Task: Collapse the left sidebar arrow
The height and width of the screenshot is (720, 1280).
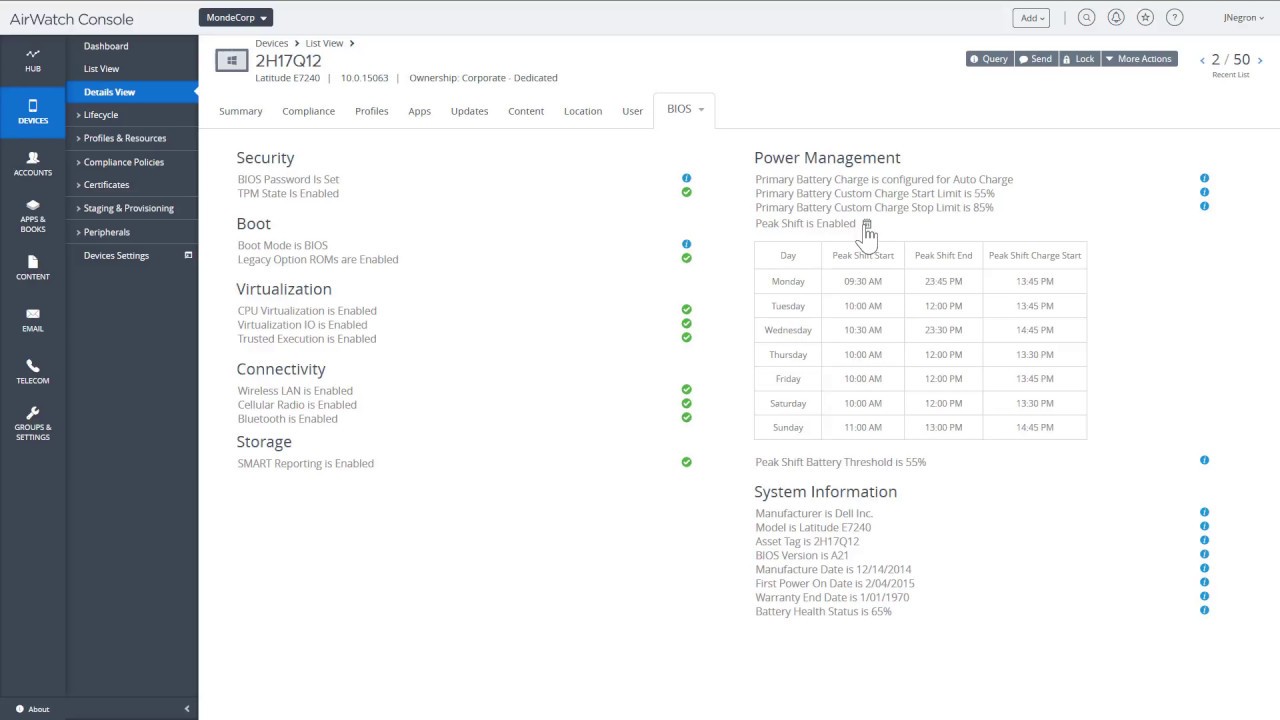Action: pyautogui.click(x=187, y=709)
